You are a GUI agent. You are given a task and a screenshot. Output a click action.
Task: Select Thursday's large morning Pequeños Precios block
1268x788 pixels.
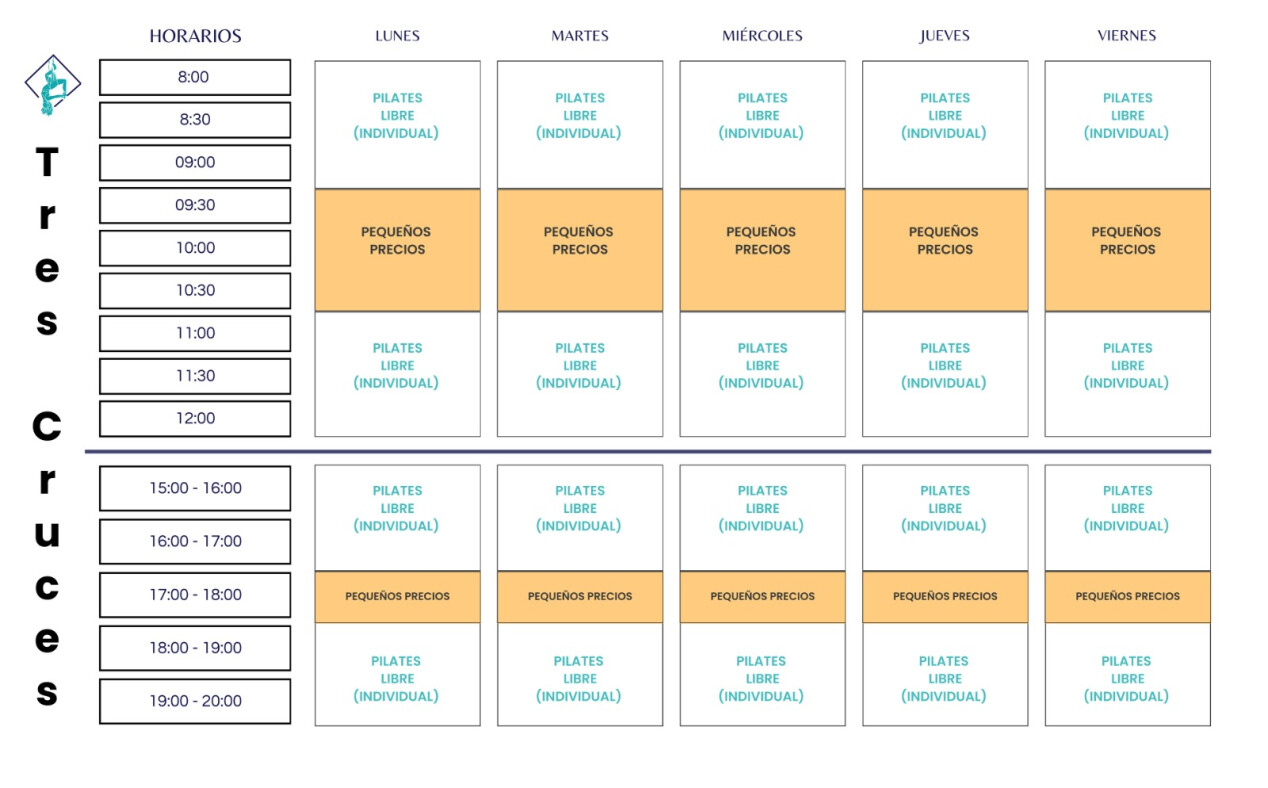tap(945, 250)
